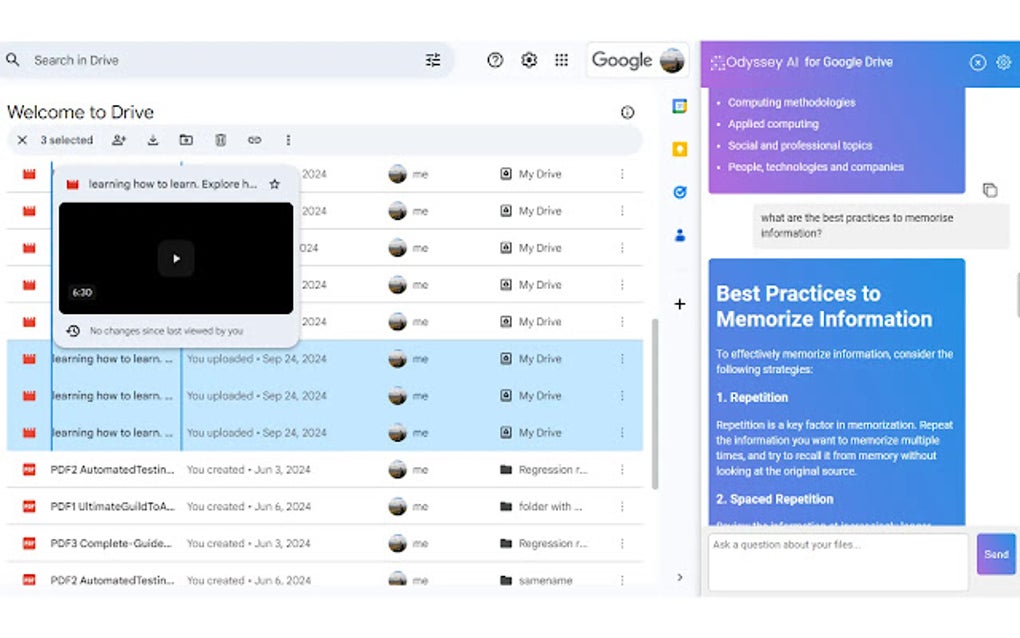Open the help question mark menu
This screenshot has height=638, width=1020.
click(495, 60)
